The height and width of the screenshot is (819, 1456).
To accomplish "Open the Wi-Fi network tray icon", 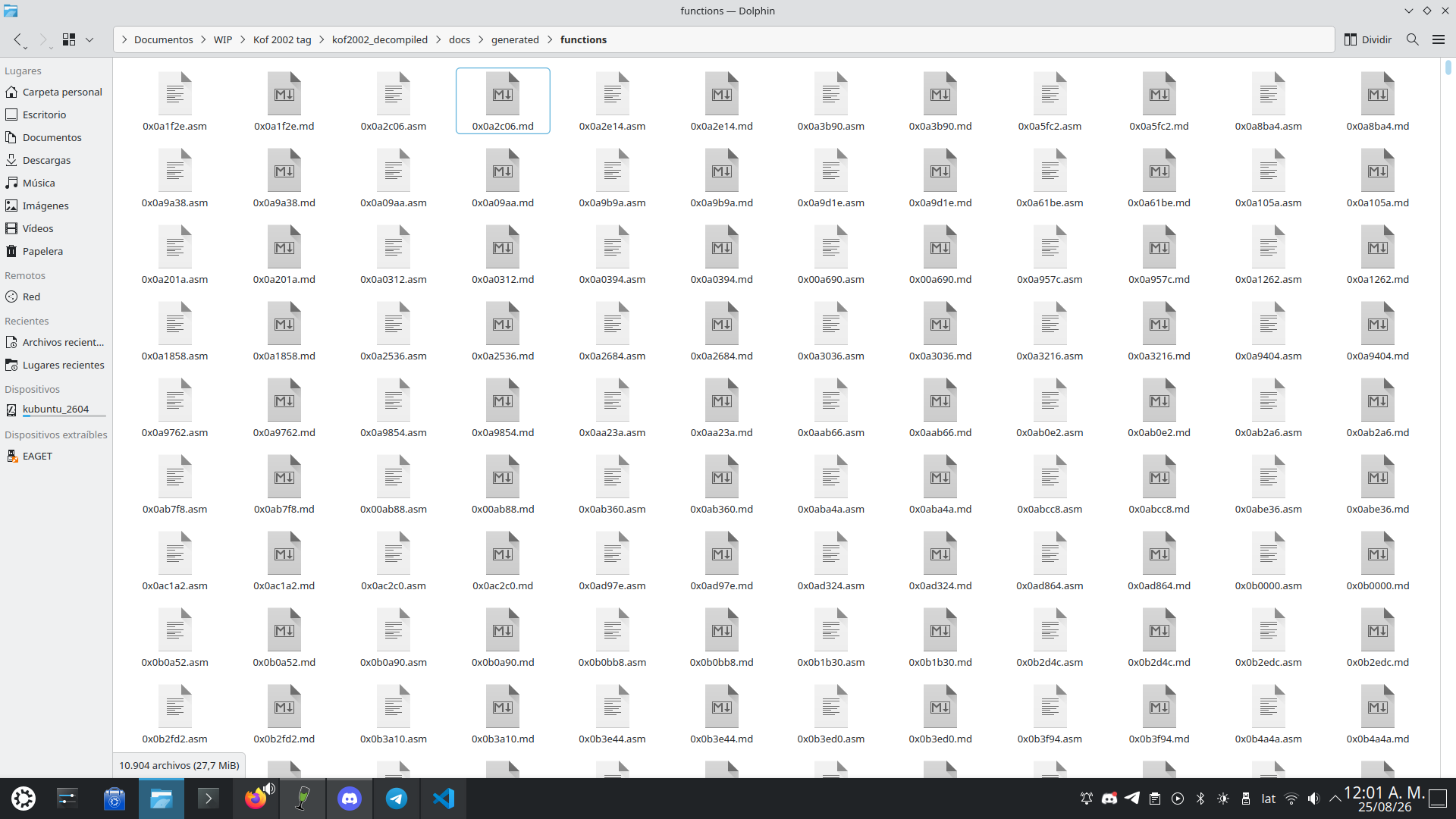I will click(x=1291, y=799).
